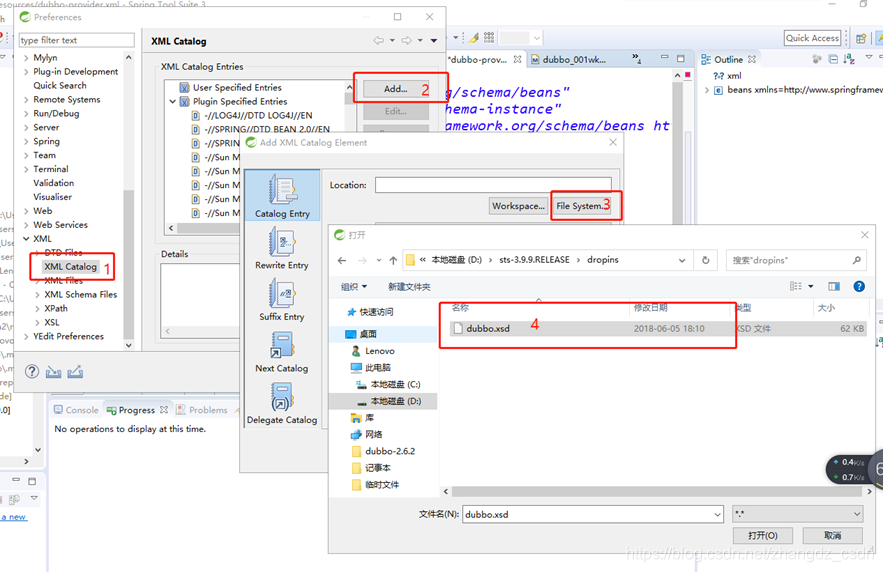Click 新建文件夹 new folder button
The height and width of the screenshot is (572, 883).
(409, 287)
